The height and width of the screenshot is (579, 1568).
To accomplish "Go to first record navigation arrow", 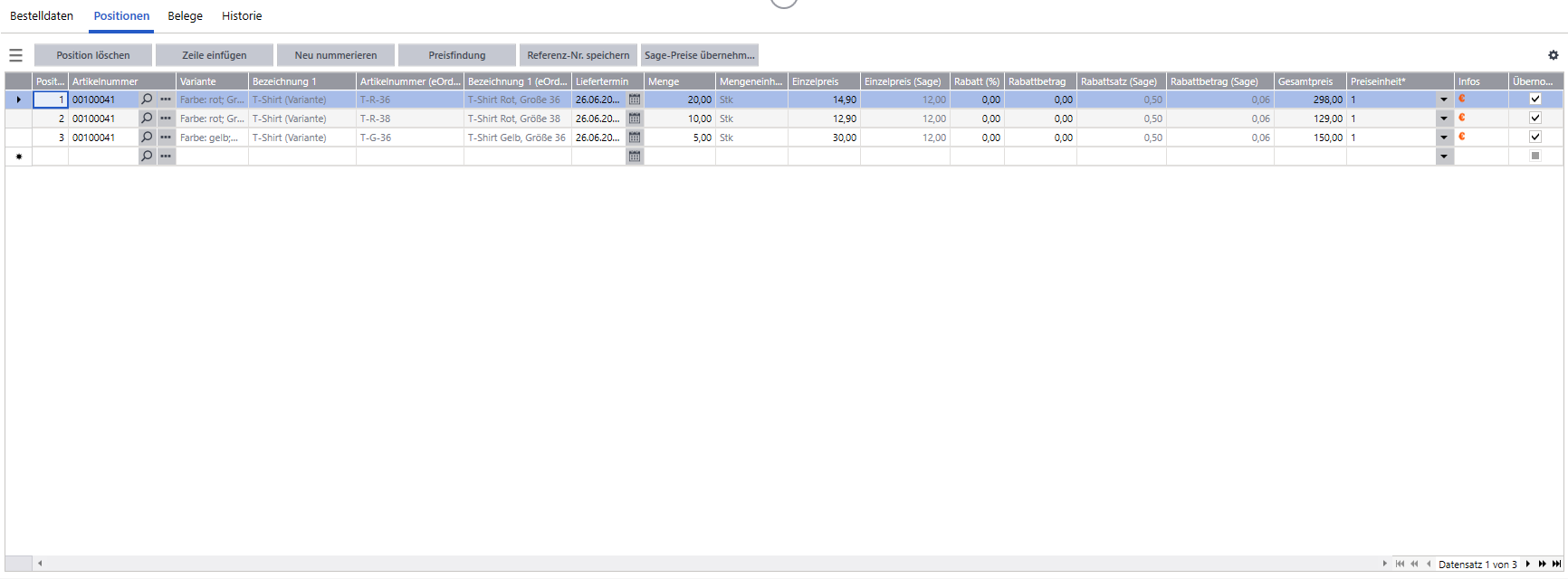I will 1400,564.
